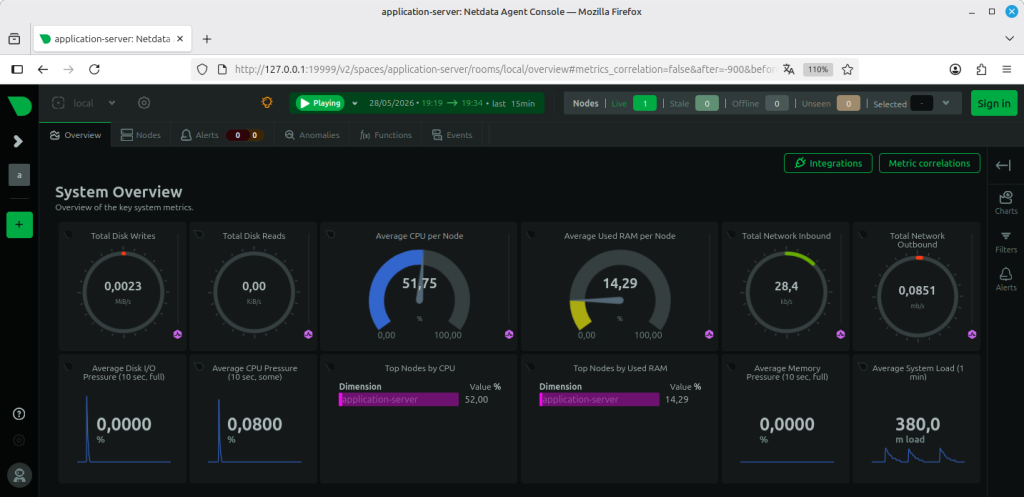
Task: Open the Charts sidebar panel
Action: coord(1006,202)
